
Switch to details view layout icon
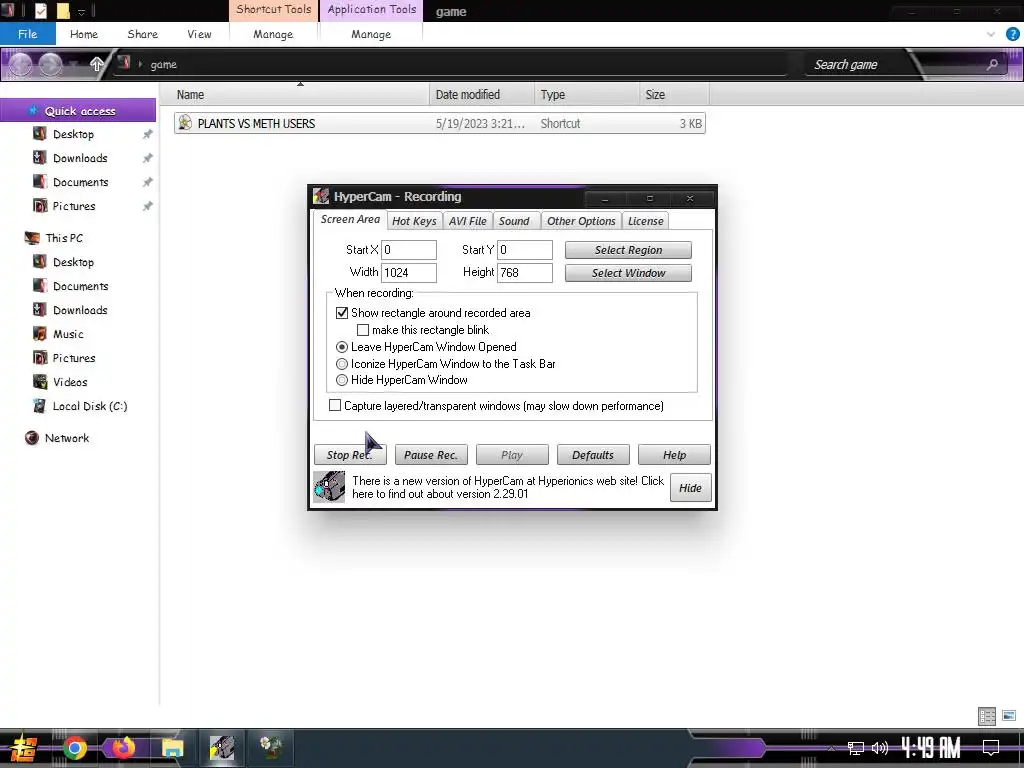[x=987, y=716]
